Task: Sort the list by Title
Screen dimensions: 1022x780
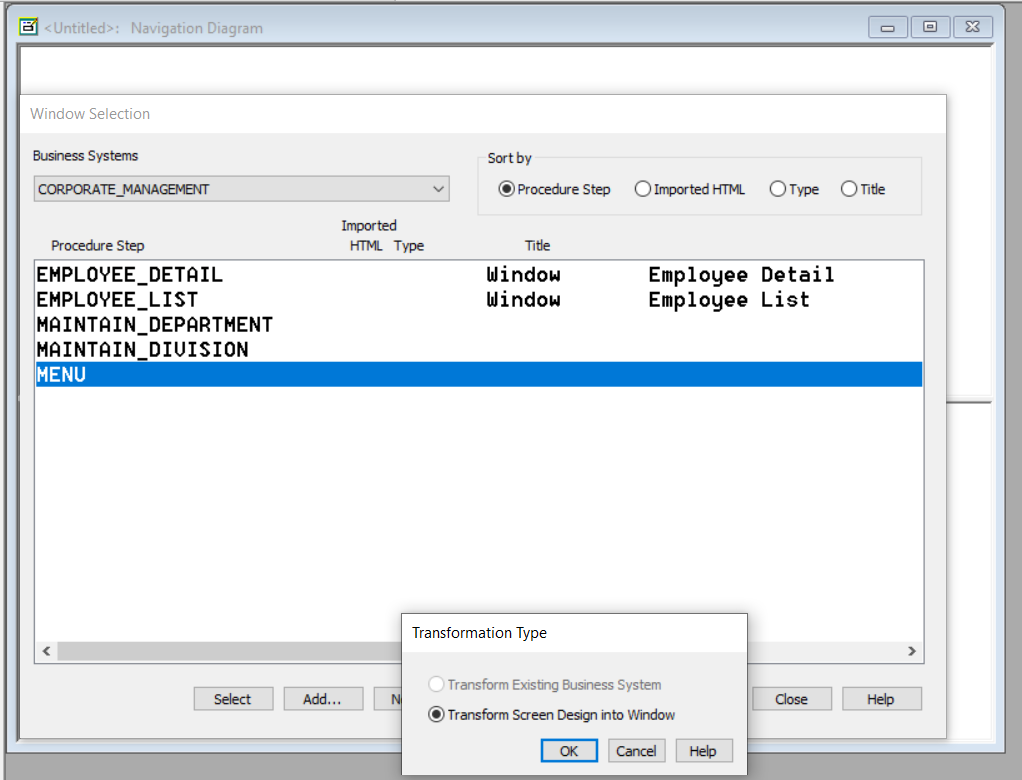Action: click(849, 189)
